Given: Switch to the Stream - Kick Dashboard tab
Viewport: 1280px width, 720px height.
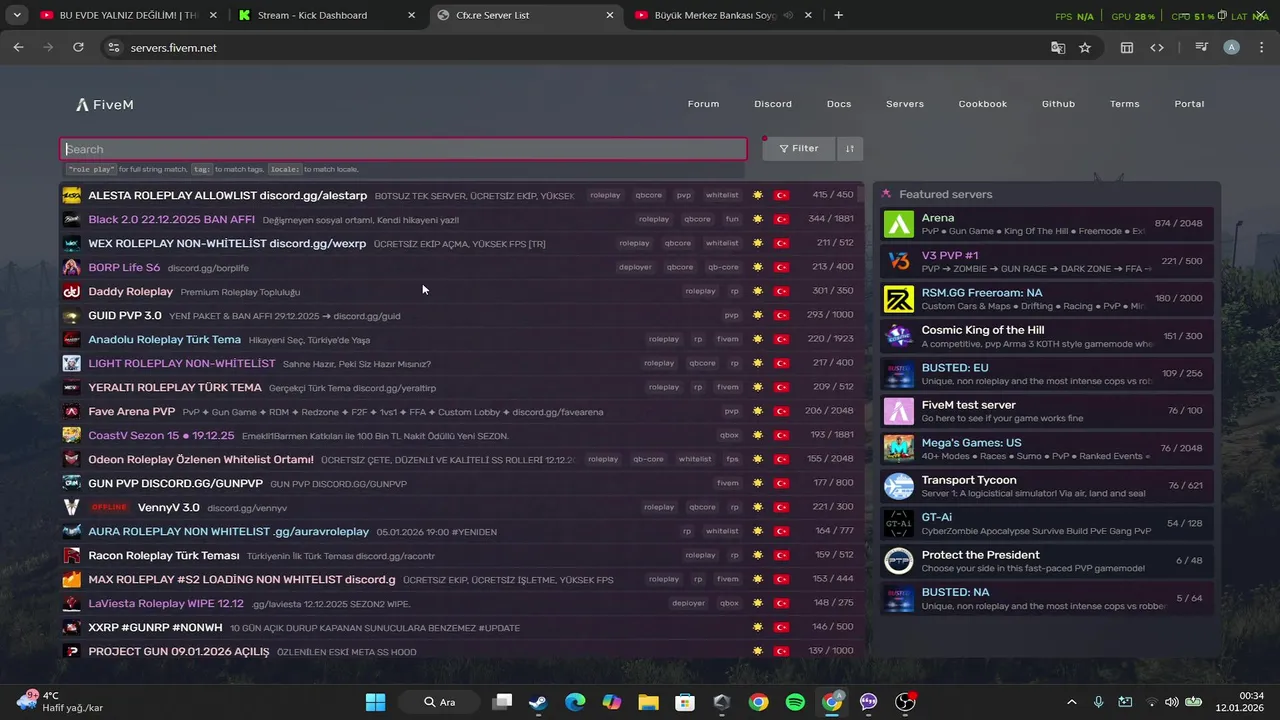Looking at the screenshot, I should [x=327, y=15].
